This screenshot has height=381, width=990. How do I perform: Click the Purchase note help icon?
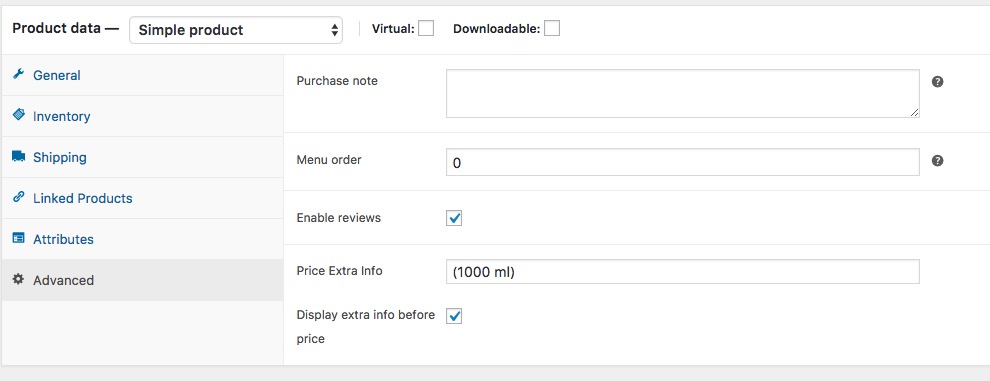click(x=938, y=82)
